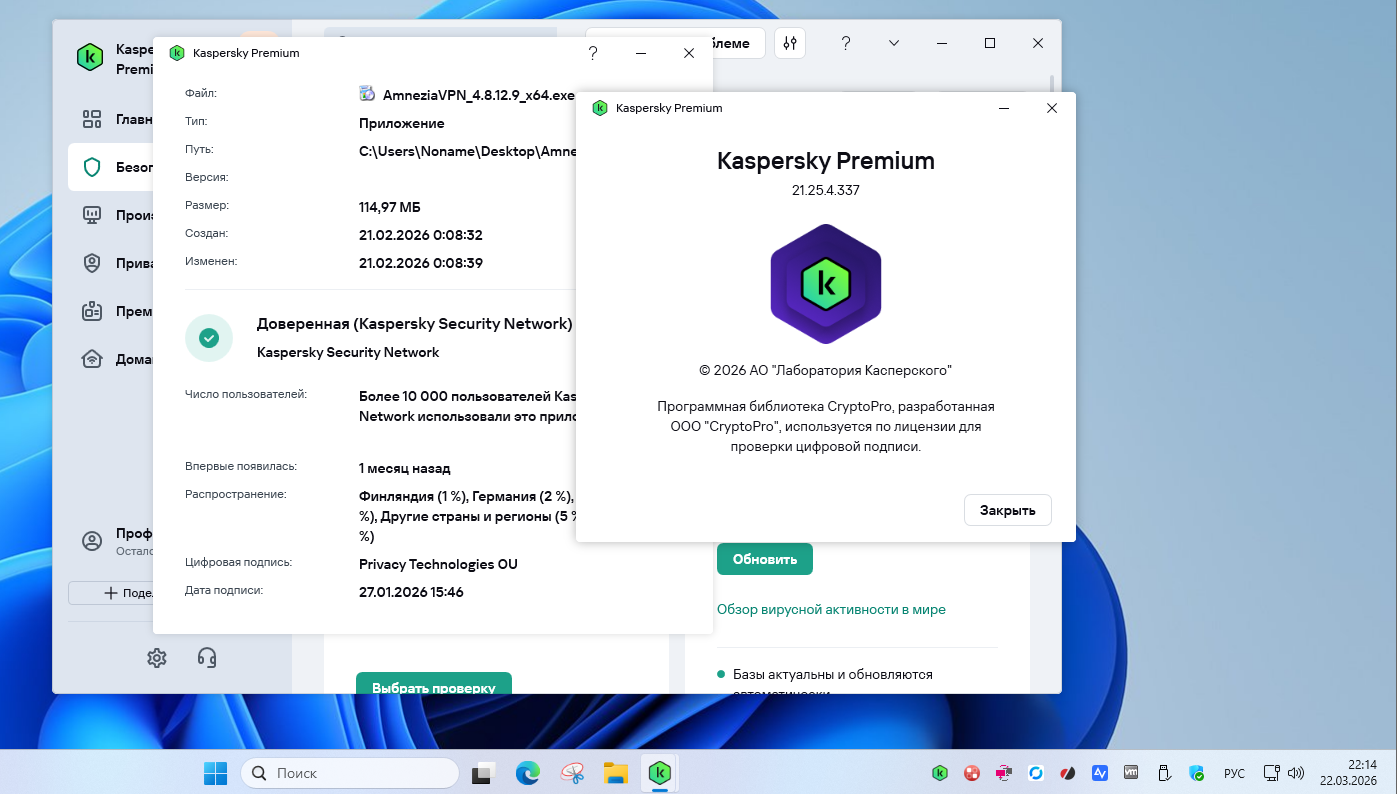Switch the РУС input language indicator
This screenshot has width=1397, height=794.
pyautogui.click(x=1235, y=773)
